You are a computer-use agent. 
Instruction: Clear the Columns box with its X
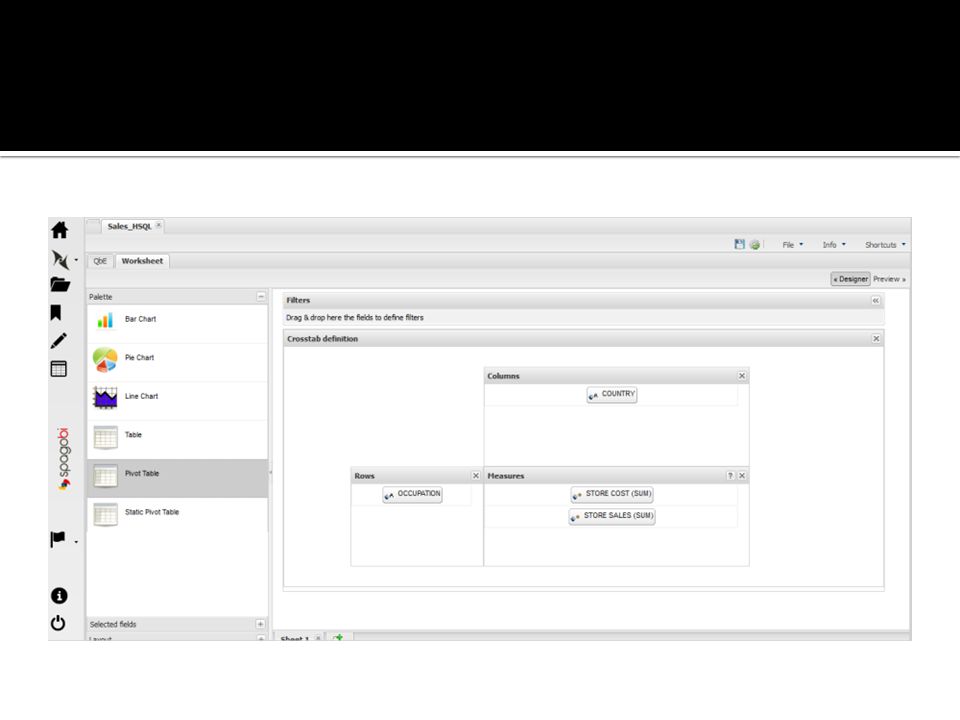(x=742, y=376)
